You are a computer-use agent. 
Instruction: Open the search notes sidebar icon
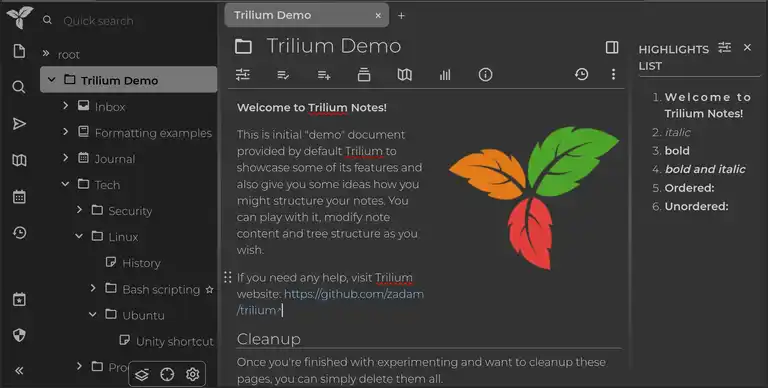point(19,87)
